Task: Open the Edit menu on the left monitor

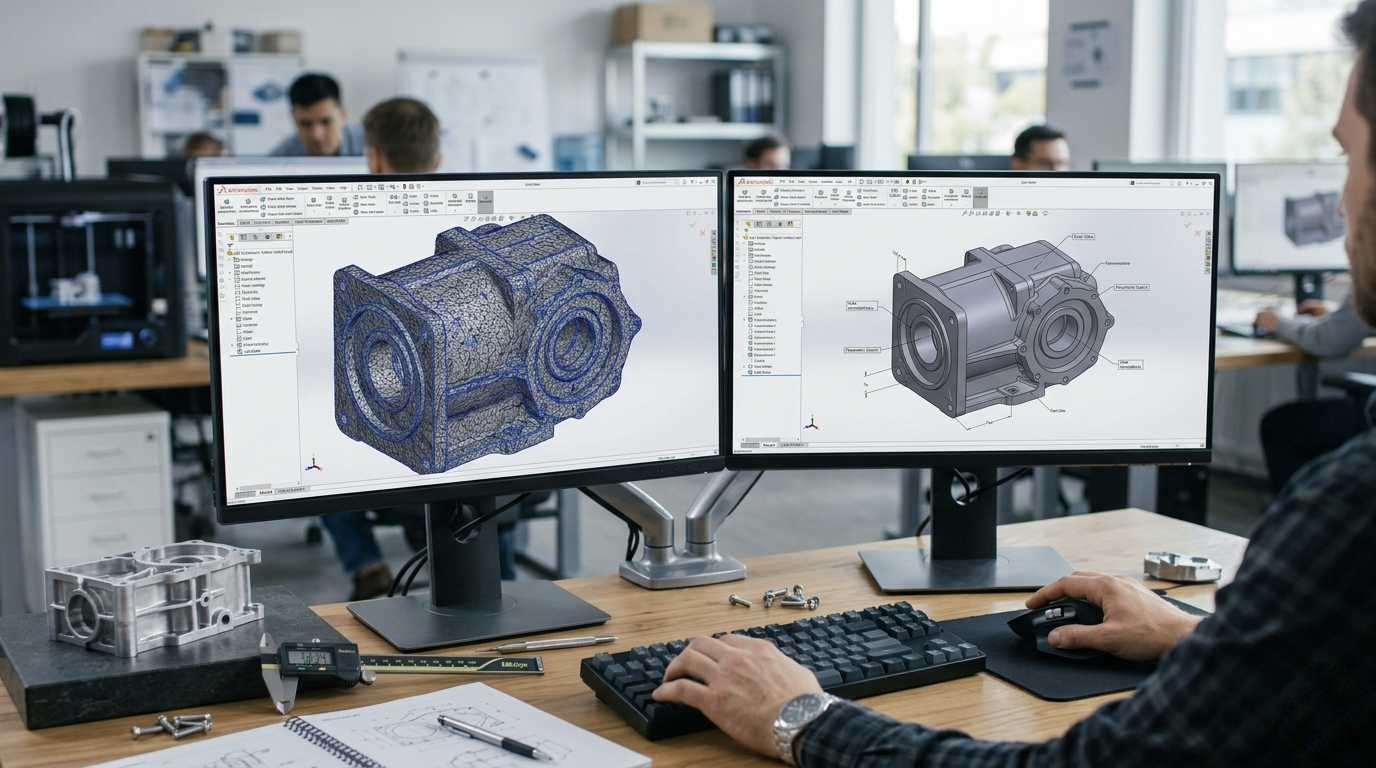Action: [279, 189]
